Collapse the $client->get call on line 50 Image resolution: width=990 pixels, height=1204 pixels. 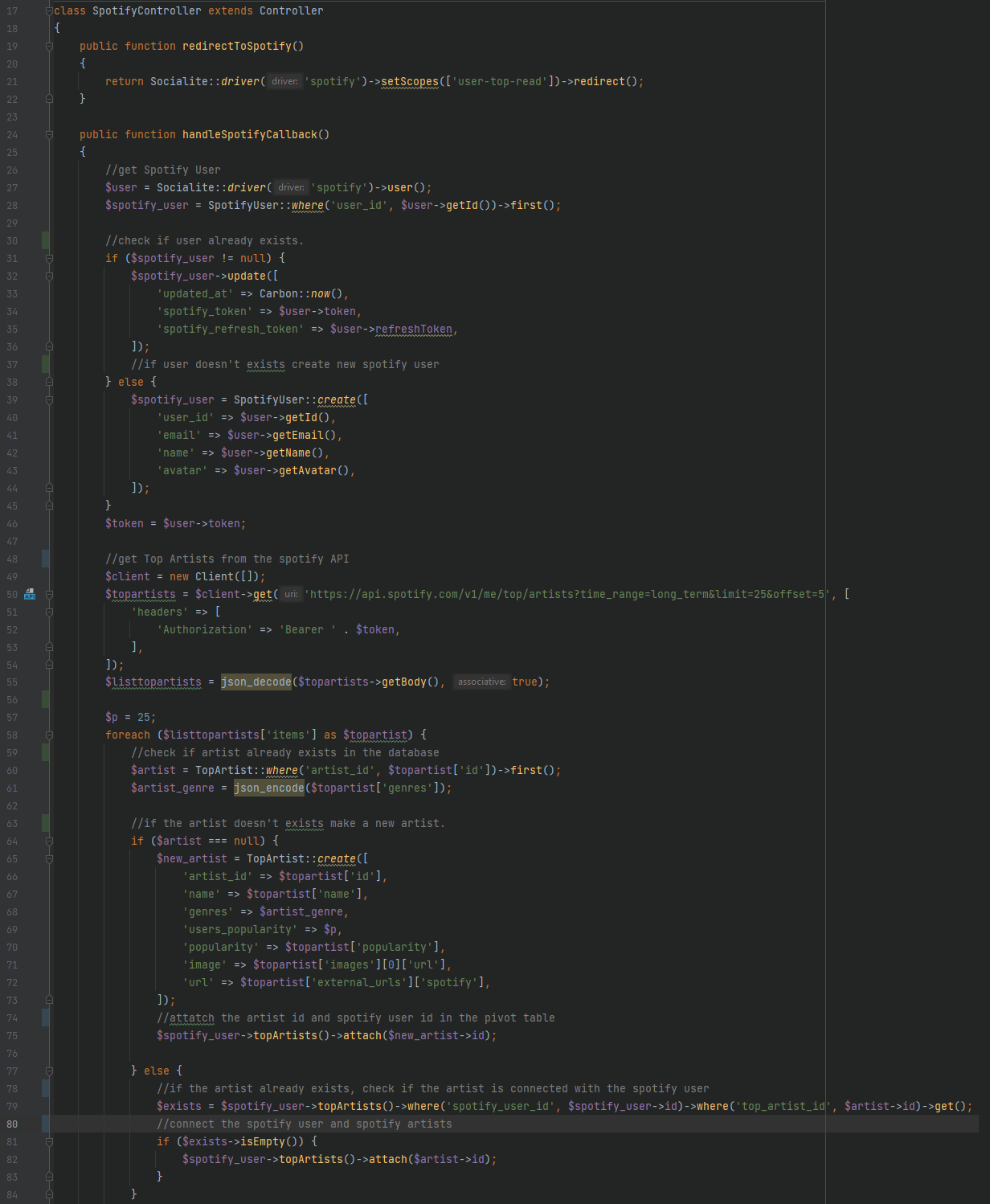(x=49, y=595)
